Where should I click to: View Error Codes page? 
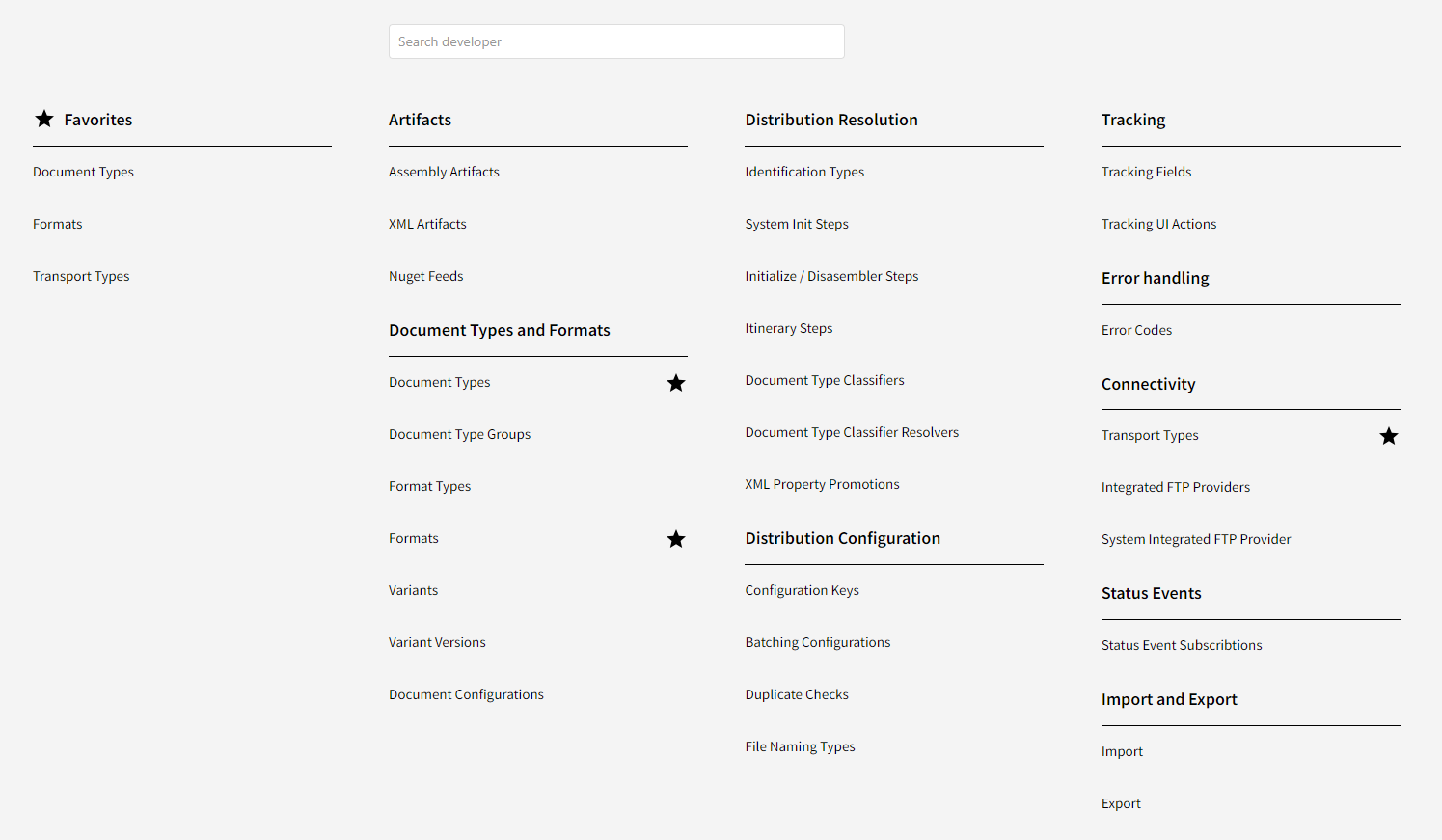click(1136, 330)
